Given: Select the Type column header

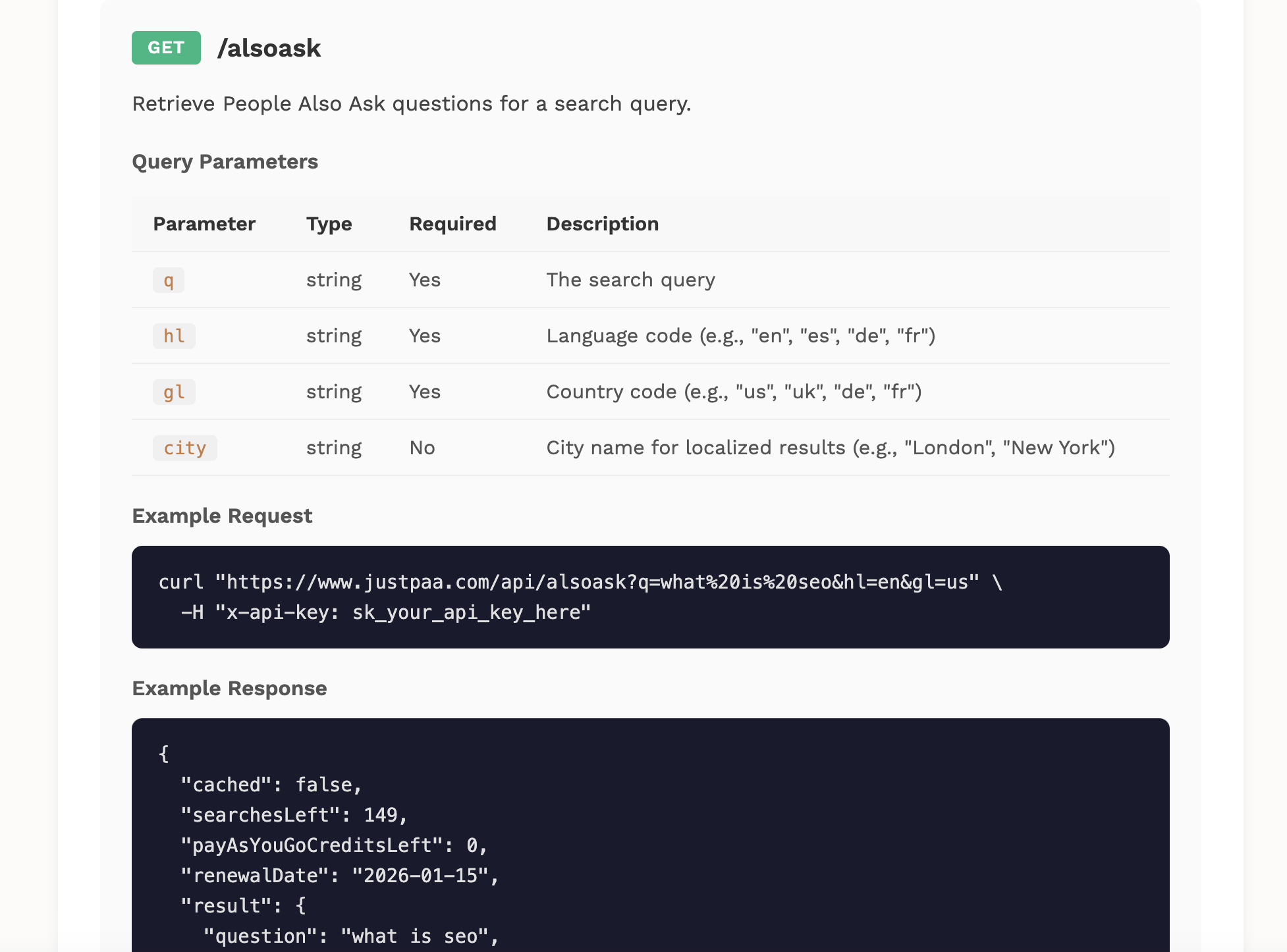Looking at the screenshot, I should (329, 224).
